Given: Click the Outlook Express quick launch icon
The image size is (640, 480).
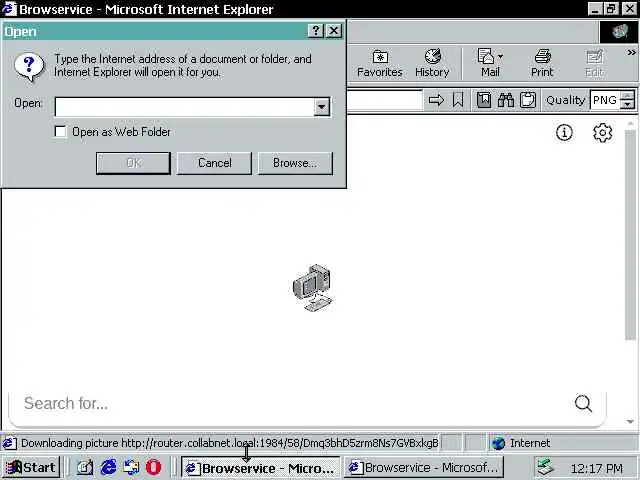Looking at the screenshot, I should pos(131,467).
